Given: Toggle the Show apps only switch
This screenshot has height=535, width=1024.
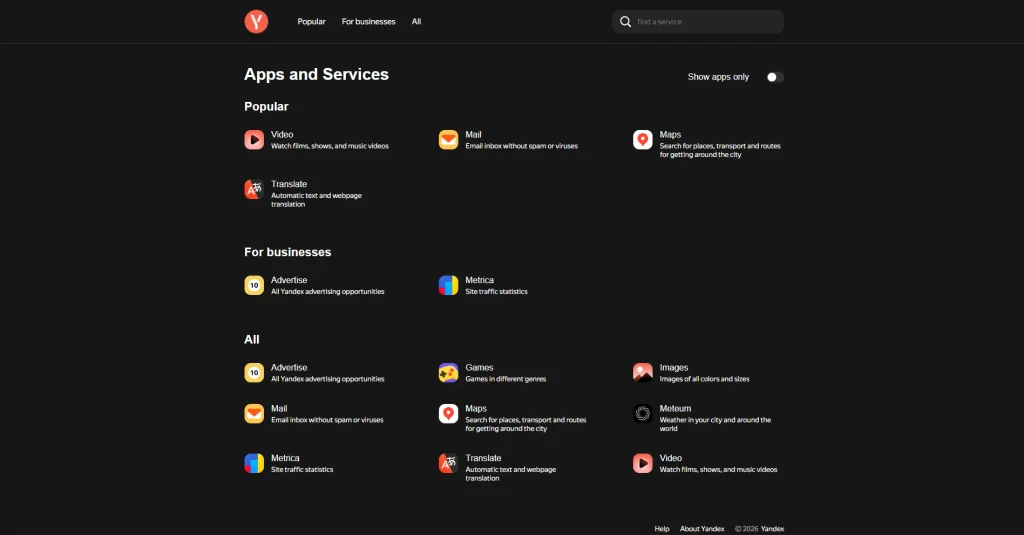Looking at the screenshot, I should tap(775, 77).
